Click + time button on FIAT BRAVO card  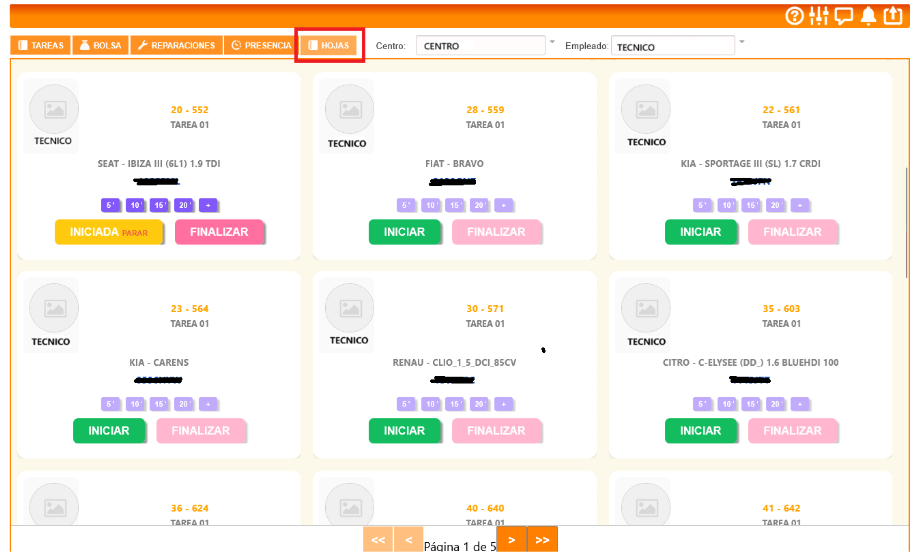point(504,205)
